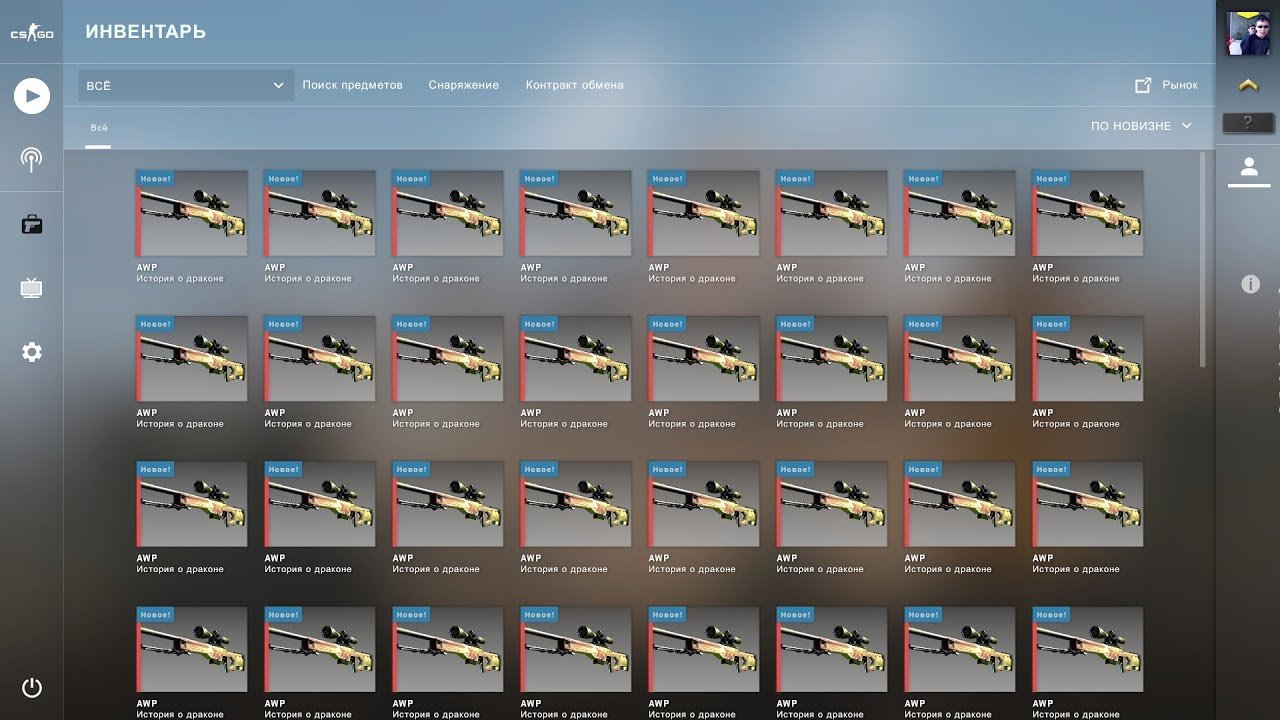Click the question mark rank badge

(1248, 123)
